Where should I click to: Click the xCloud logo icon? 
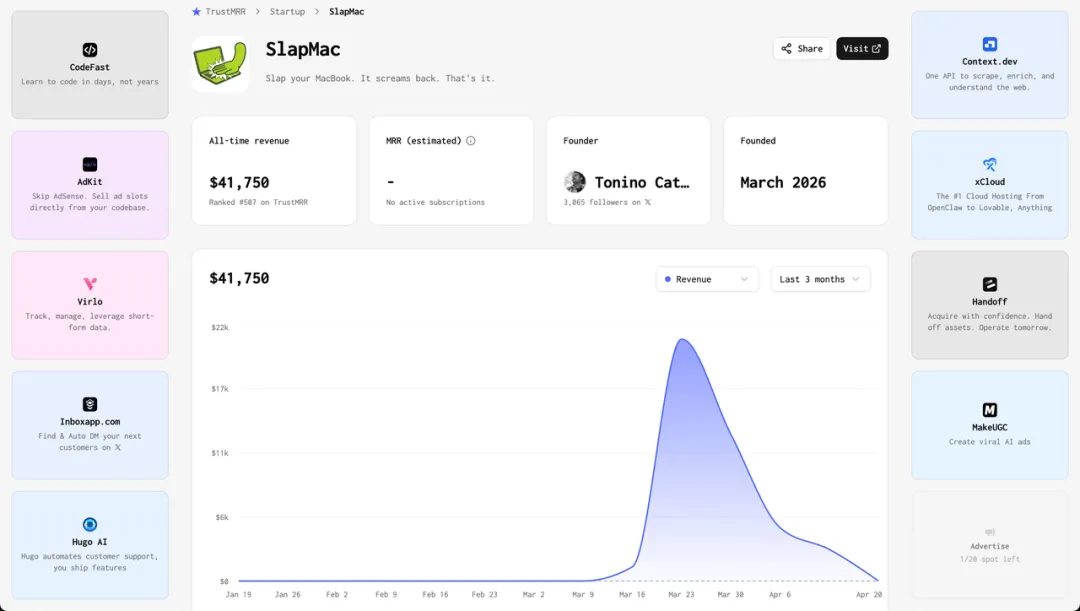(x=989, y=164)
